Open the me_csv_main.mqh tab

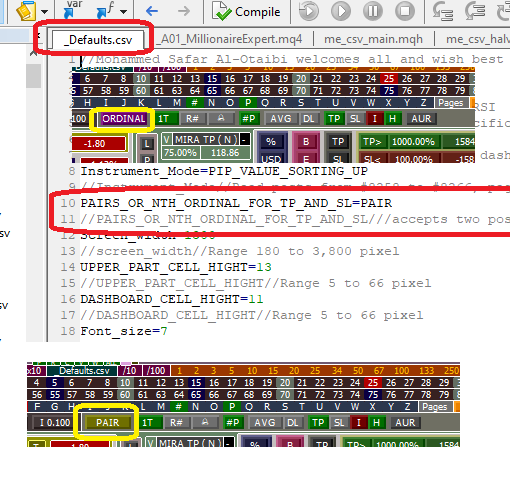pos(373,39)
